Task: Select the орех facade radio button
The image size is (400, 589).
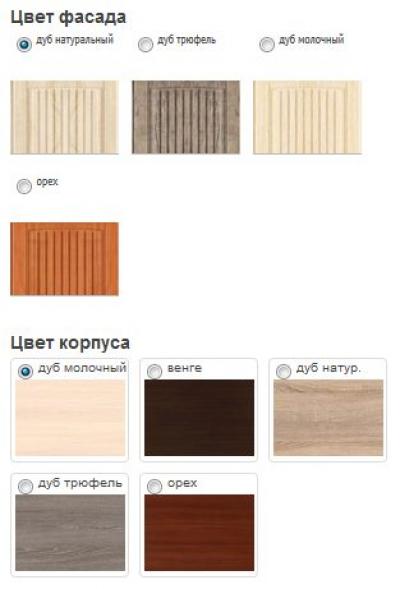Action: click(24, 186)
